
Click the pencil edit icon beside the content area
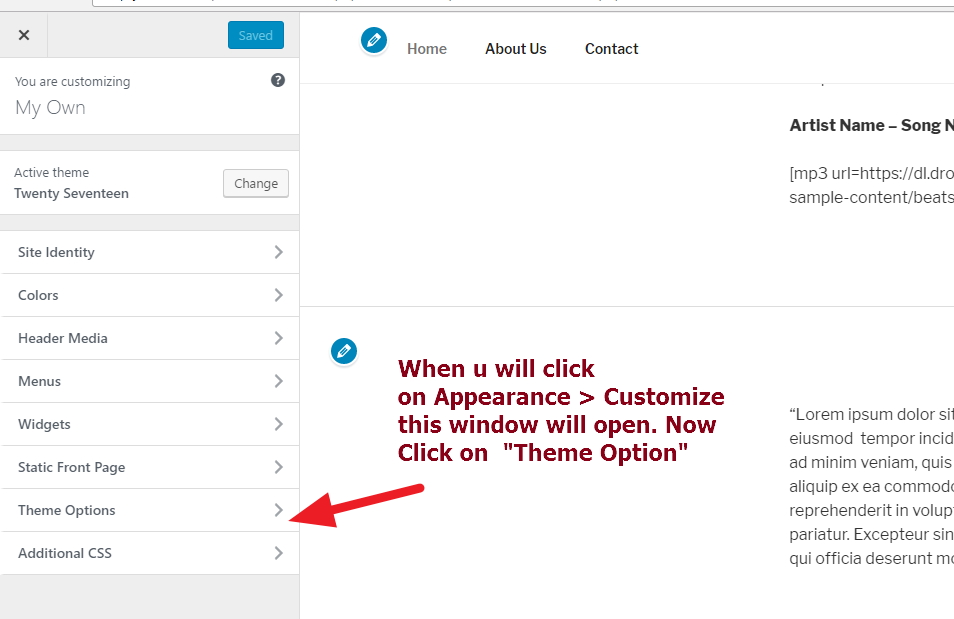pyautogui.click(x=344, y=351)
